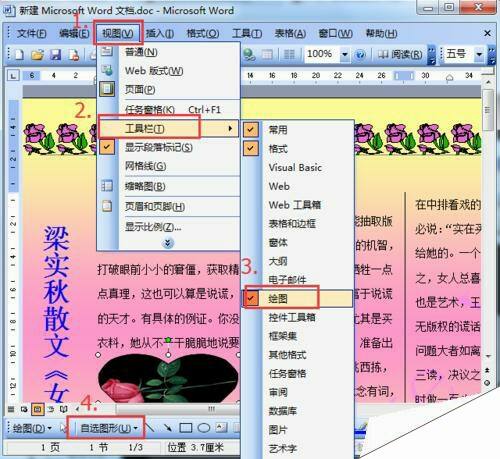
Task: Open the 五号 font size dropdown arrow
Action: 479,54
